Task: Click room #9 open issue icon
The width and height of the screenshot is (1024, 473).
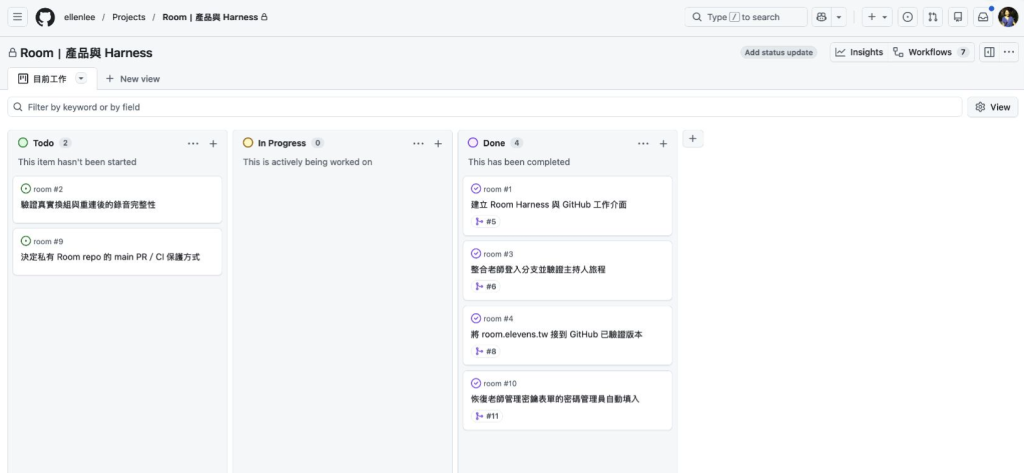Action: tap(26, 241)
